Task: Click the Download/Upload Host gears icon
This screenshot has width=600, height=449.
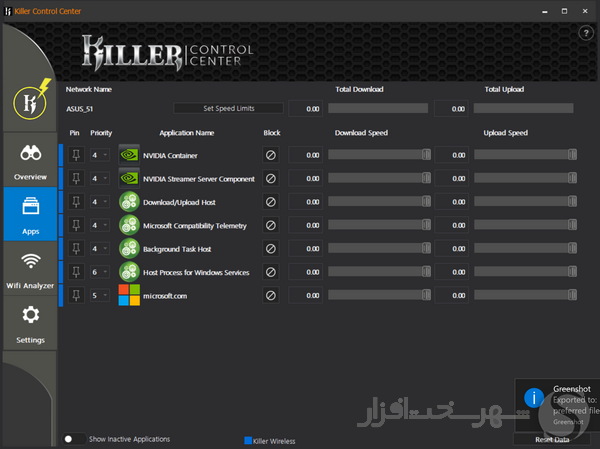Action: click(129, 202)
